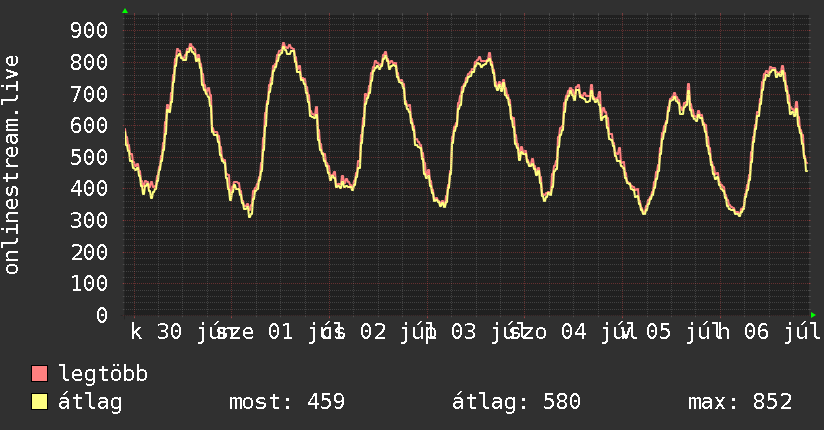This screenshot has width=824, height=430.
Task: Click the yellow átlag legend swatch
Action: (x=39, y=402)
